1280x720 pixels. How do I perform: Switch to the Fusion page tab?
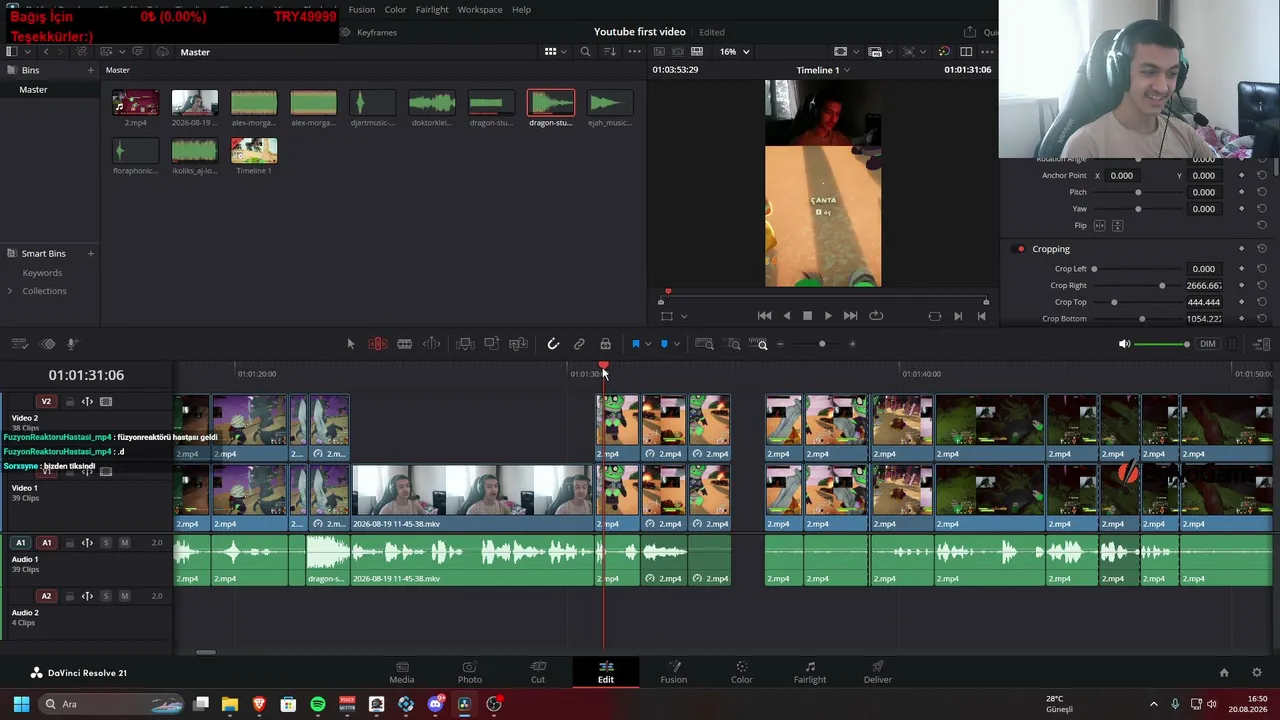coord(674,672)
